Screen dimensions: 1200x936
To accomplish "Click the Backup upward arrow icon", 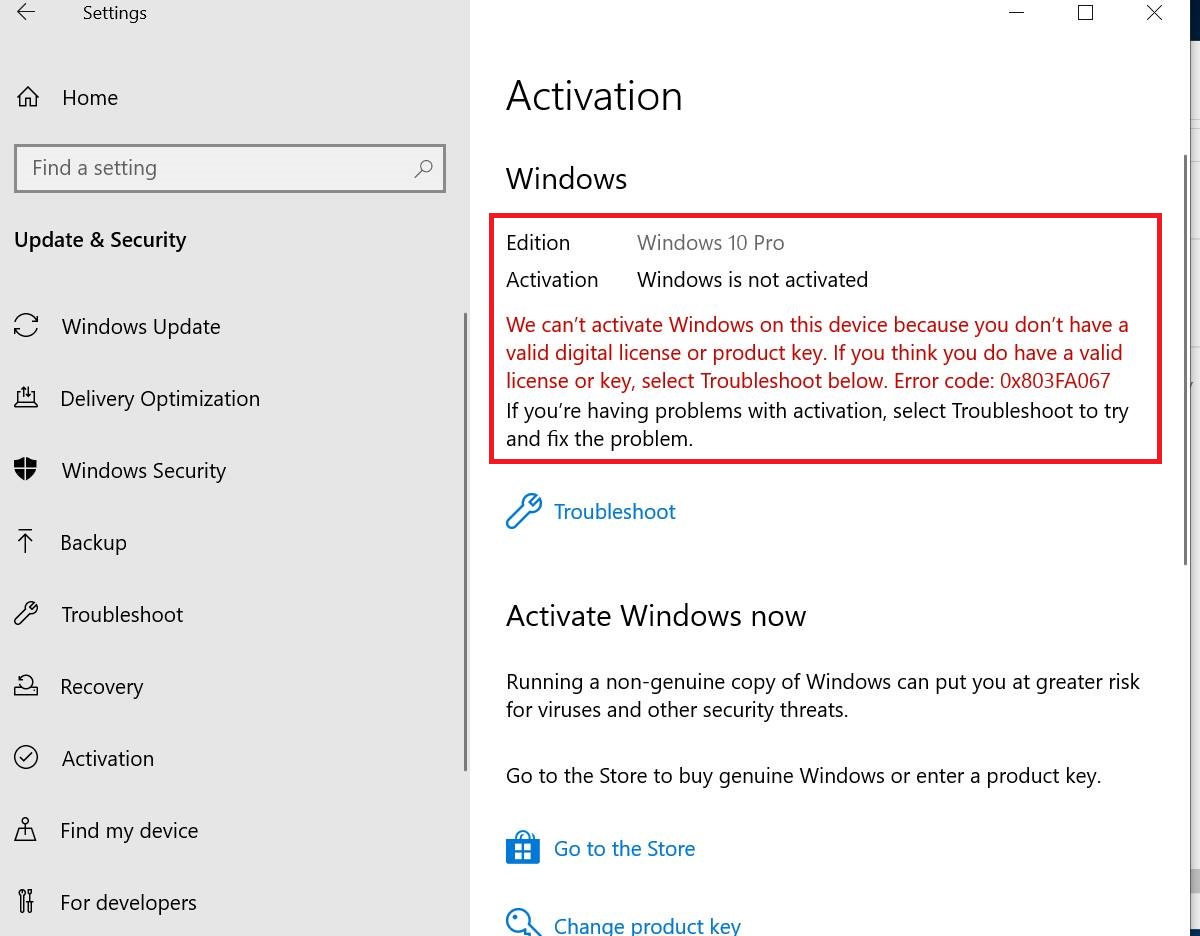I will [26, 542].
